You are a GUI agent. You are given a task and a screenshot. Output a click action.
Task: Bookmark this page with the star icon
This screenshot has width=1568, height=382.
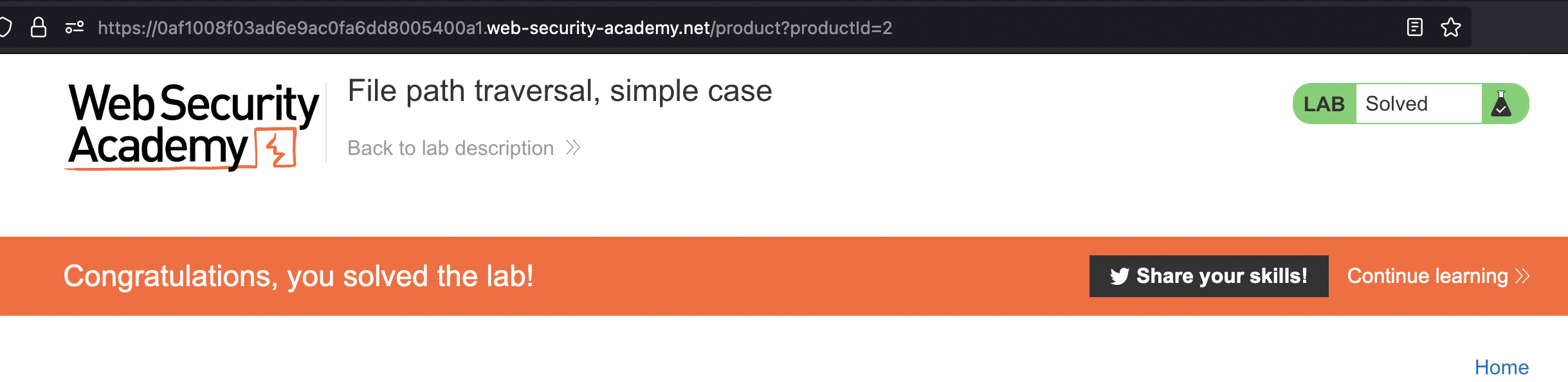coord(1451,28)
